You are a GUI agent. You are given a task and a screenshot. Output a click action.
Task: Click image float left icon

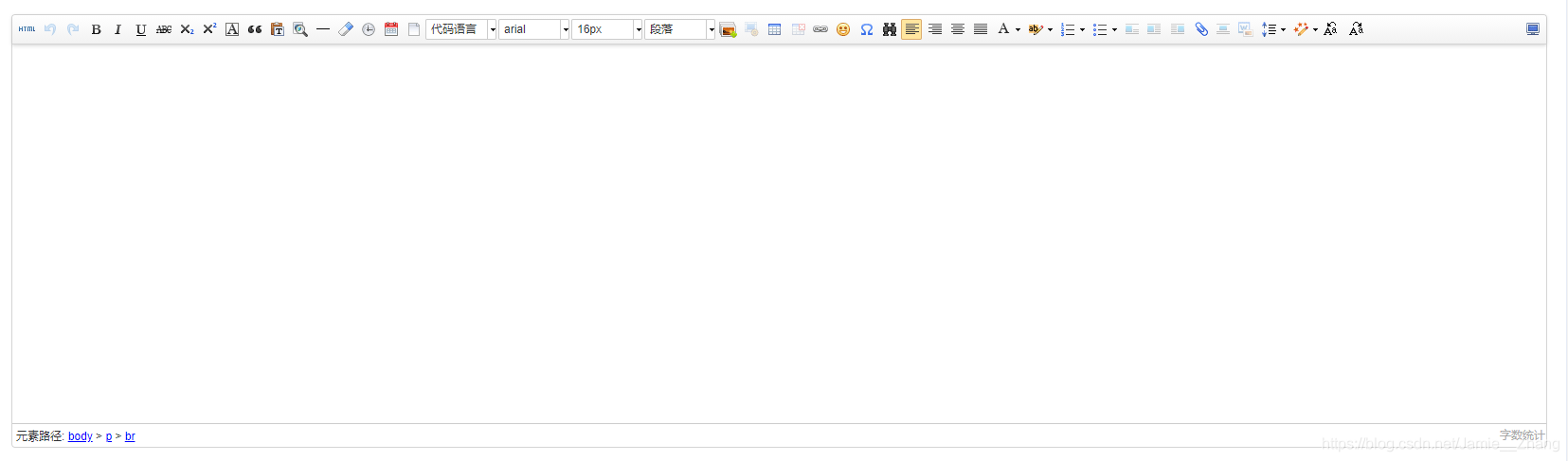click(x=1132, y=29)
